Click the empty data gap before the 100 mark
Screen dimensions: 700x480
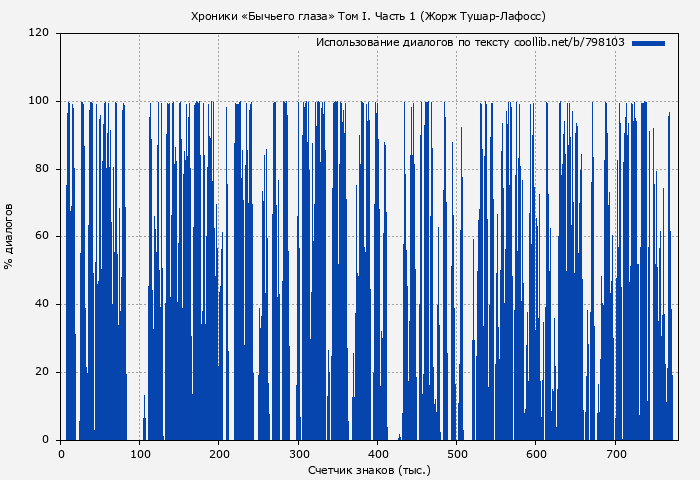tap(134, 300)
